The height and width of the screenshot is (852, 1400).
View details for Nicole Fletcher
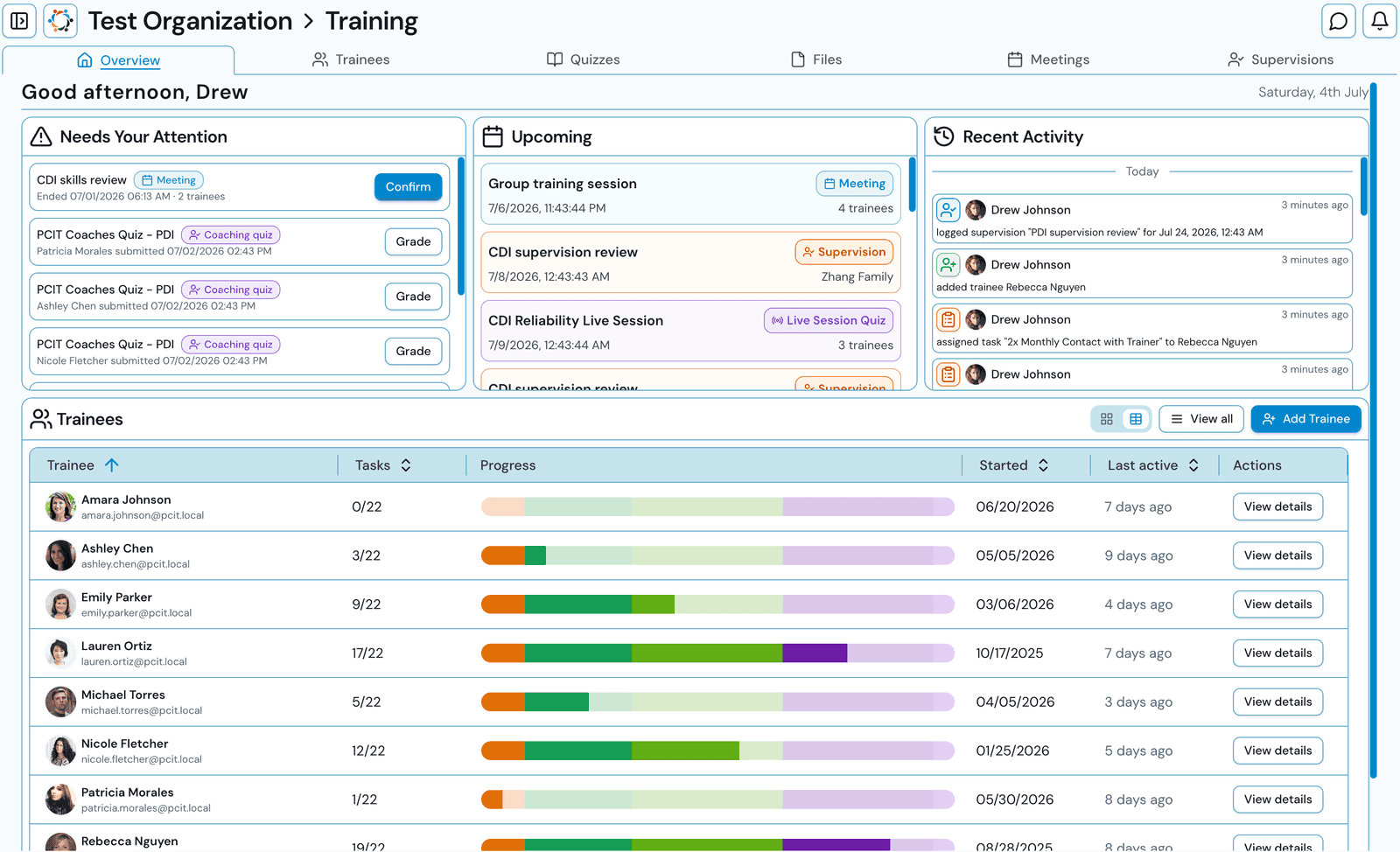(x=1277, y=751)
